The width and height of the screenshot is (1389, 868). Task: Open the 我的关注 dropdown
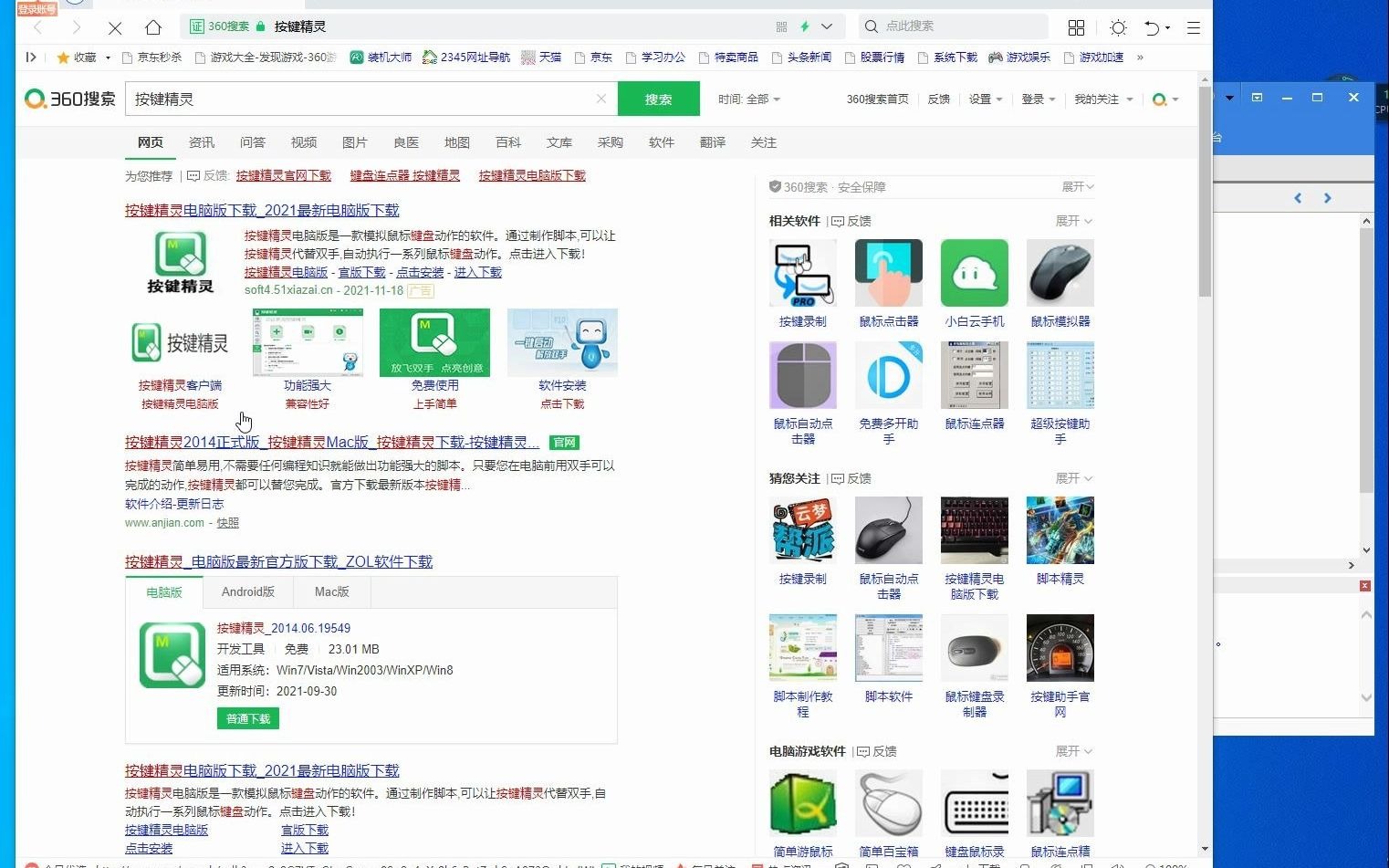1103,99
